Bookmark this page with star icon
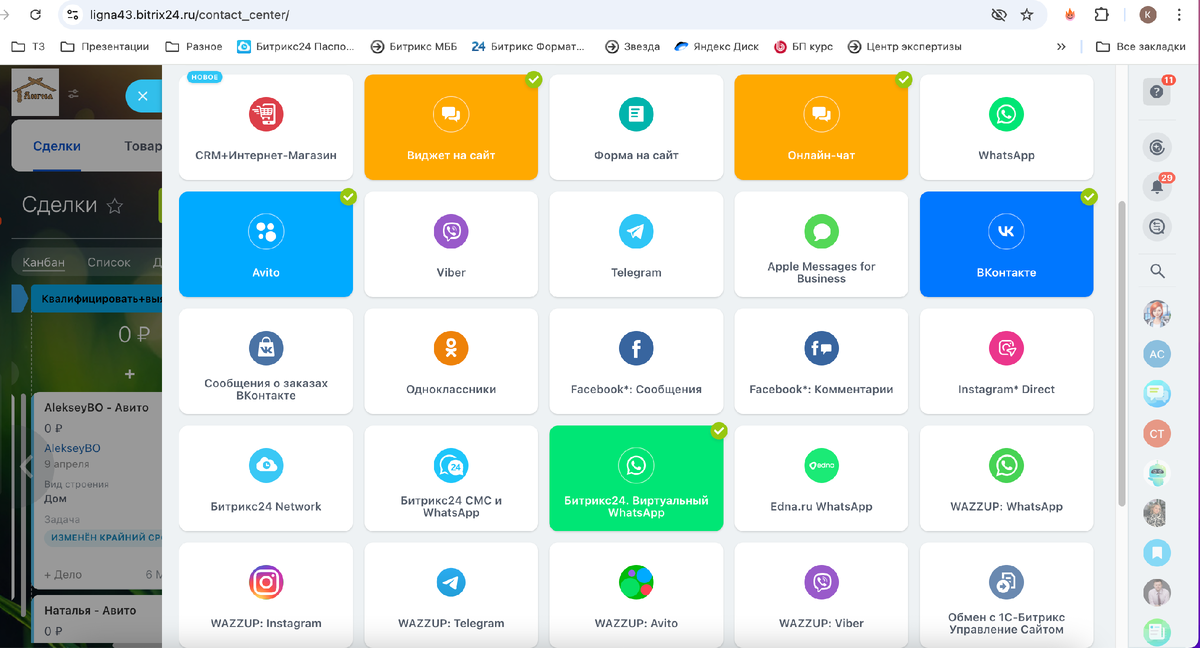 pyautogui.click(x=1026, y=15)
